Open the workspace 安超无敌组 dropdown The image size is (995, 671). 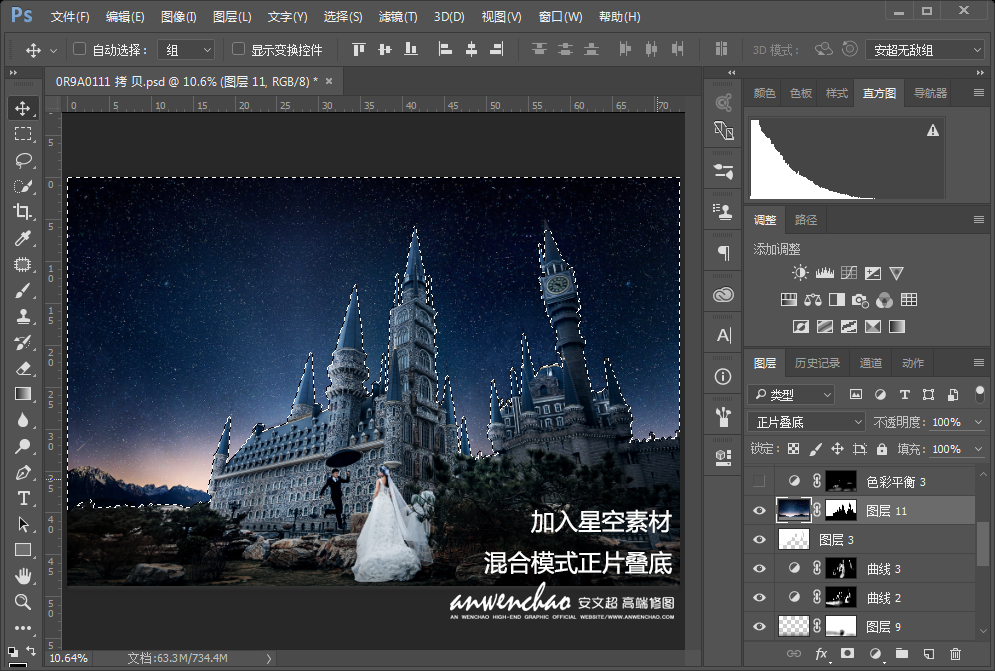pos(925,50)
